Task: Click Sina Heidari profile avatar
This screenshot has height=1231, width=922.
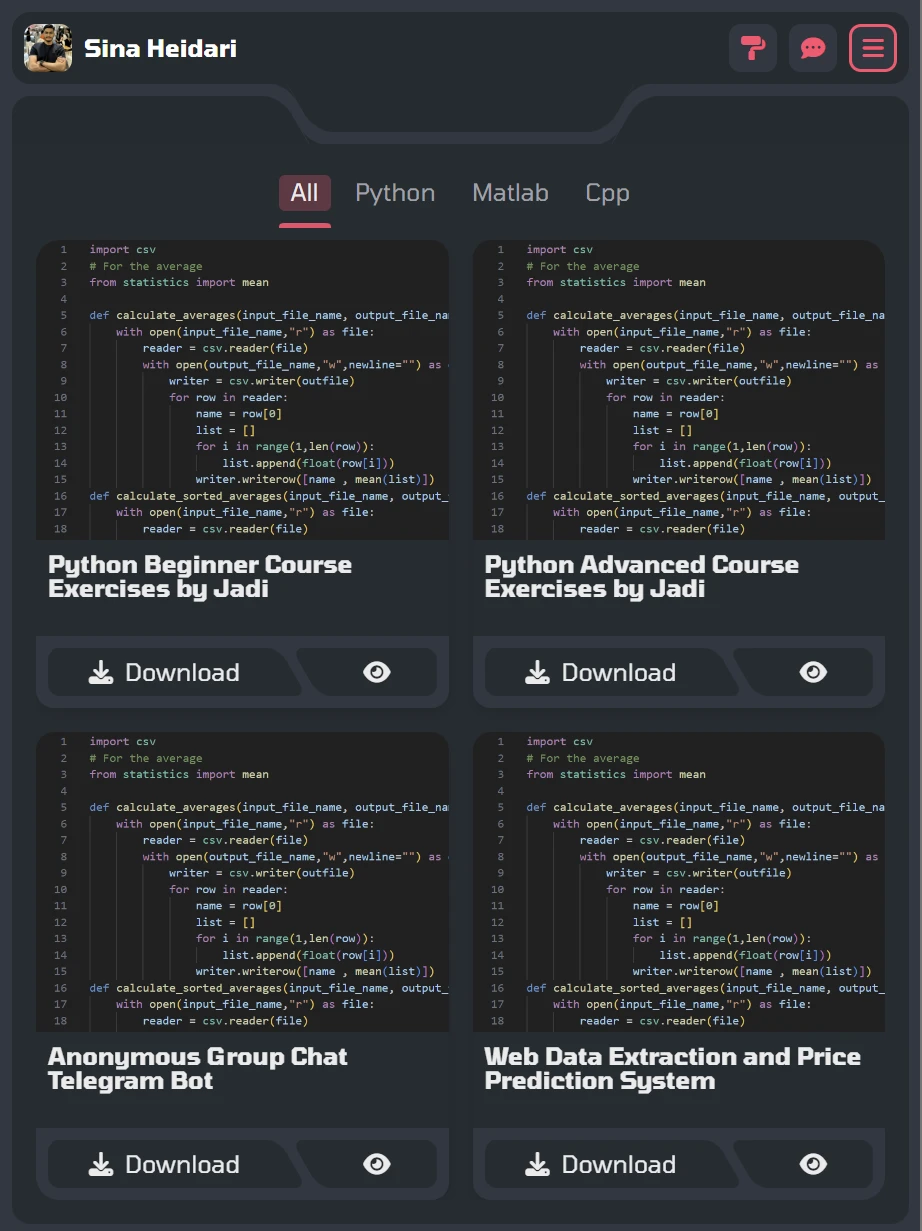Action: click(48, 48)
